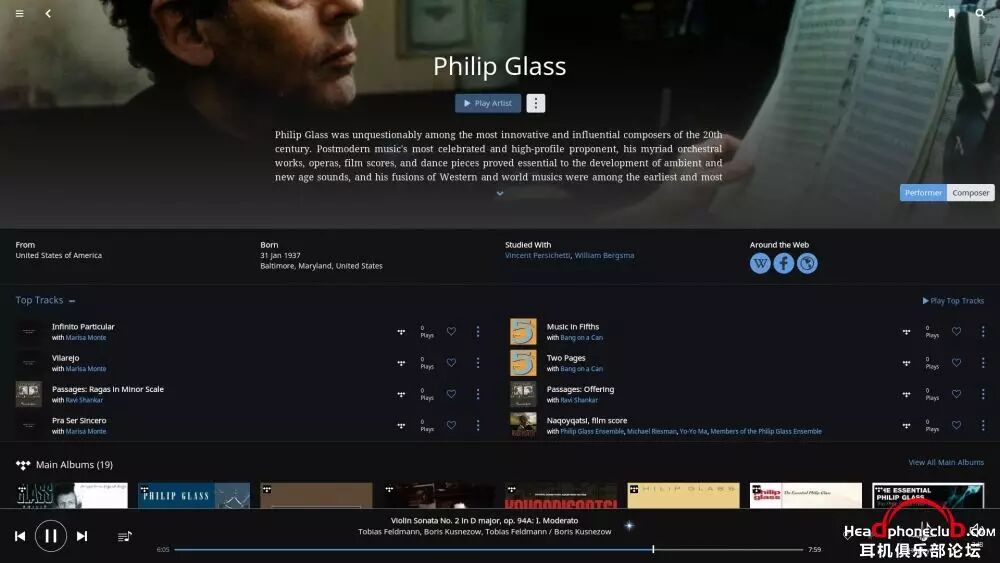Switch to the Composer tab
The image size is (1000, 563).
coord(971,193)
